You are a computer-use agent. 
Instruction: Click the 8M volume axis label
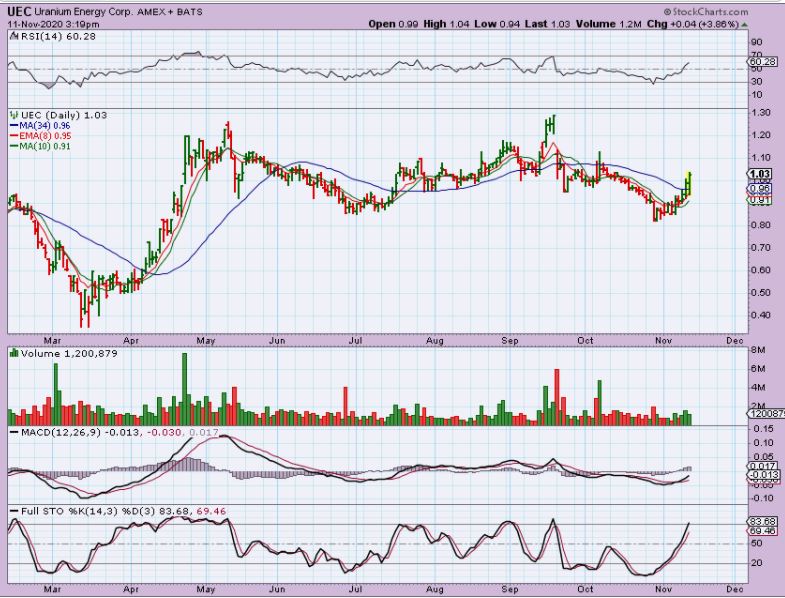pyautogui.click(x=758, y=351)
